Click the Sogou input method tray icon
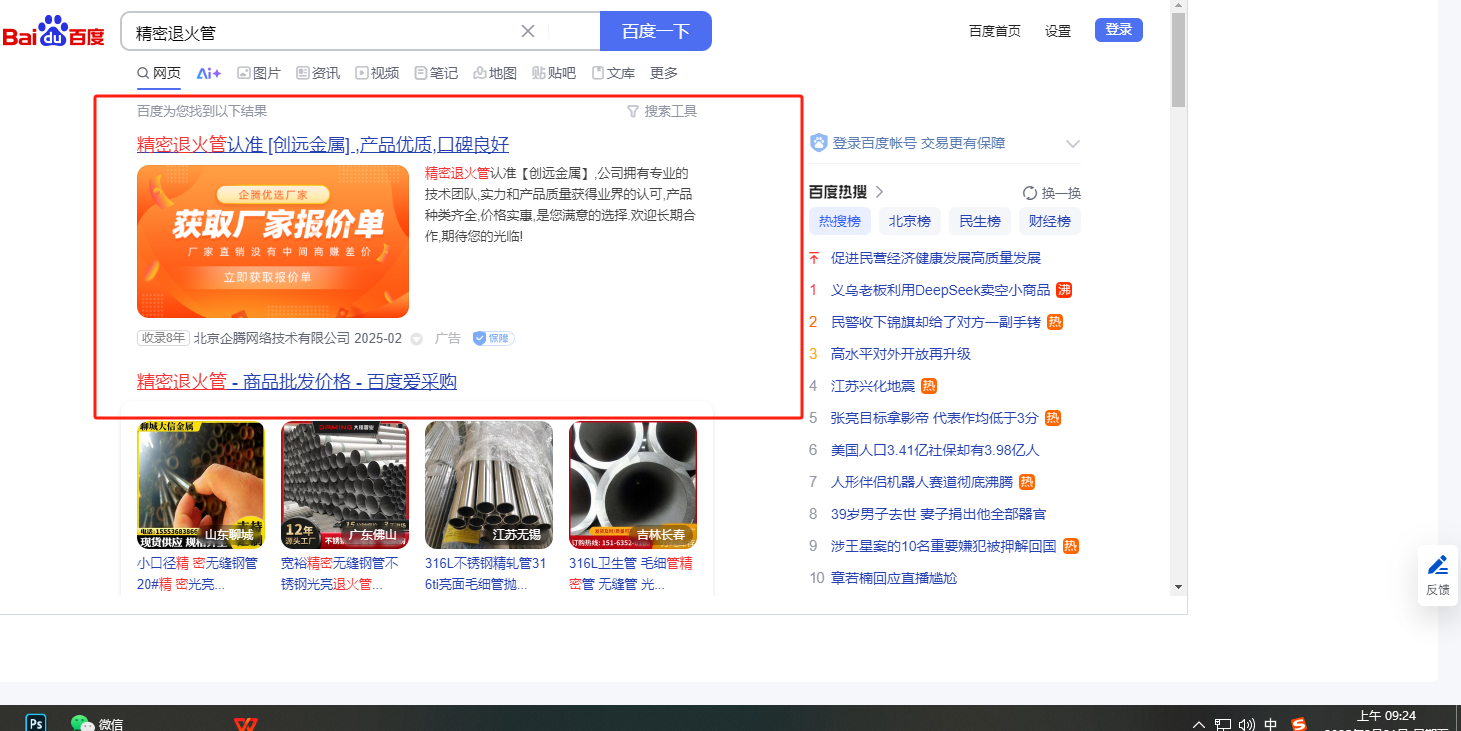 click(1299, 724)
